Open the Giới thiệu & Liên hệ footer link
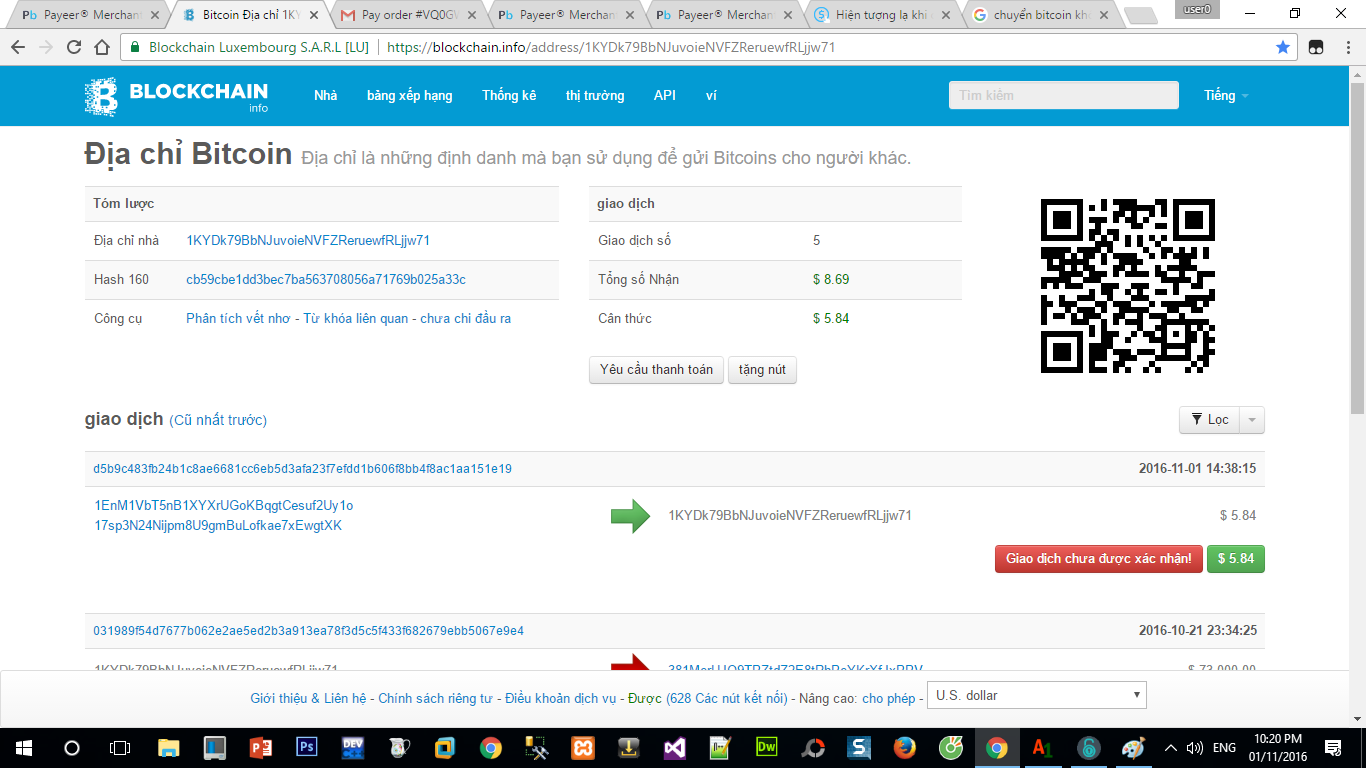 [x=309, y=698]
